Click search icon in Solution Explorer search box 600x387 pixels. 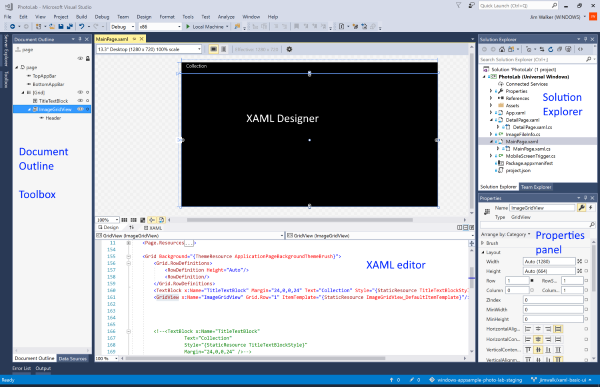[x=589, y=59]
